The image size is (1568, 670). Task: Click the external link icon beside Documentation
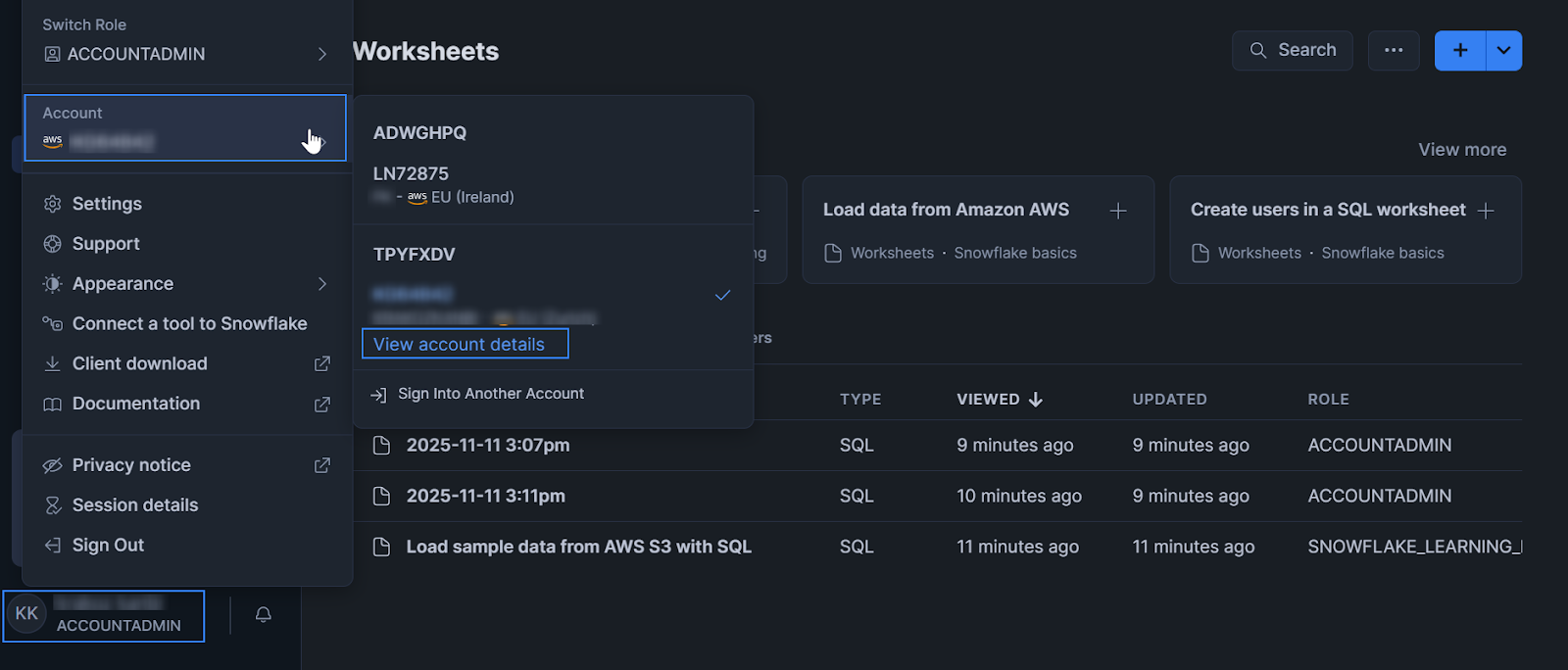click(321, 404)
